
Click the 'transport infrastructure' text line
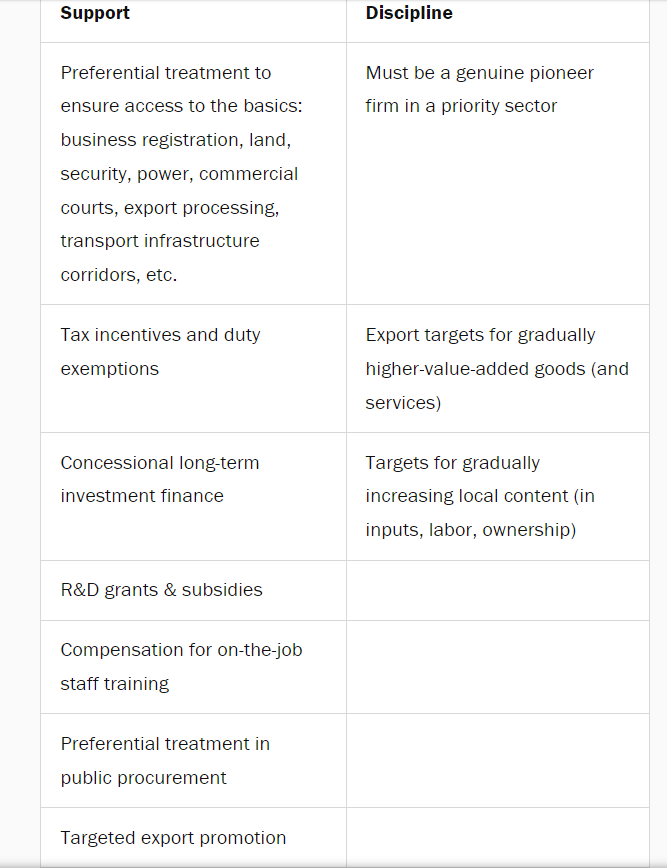[160, 241]
